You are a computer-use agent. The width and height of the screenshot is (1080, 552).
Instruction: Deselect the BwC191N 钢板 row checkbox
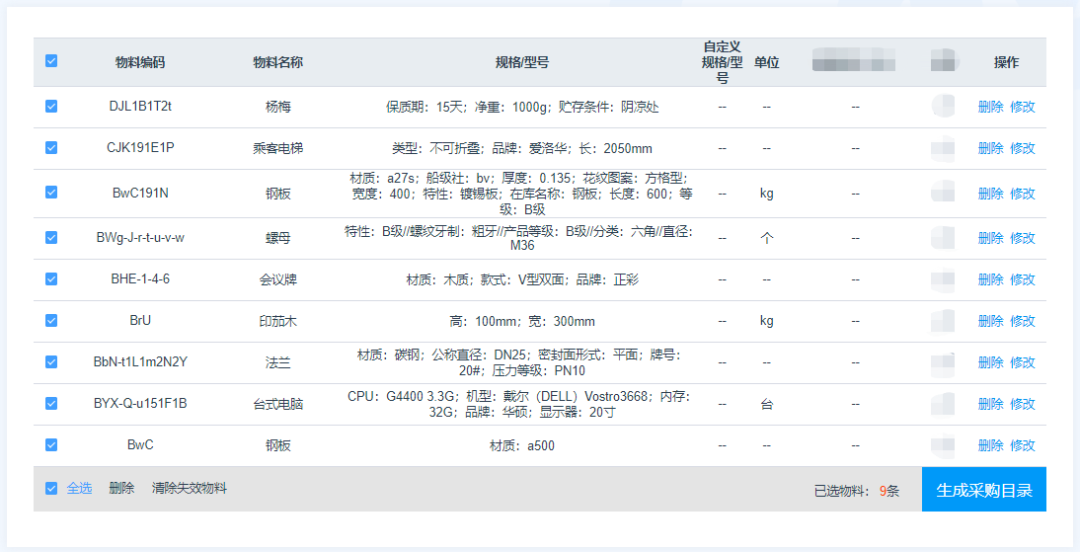[x=51, y=193]
